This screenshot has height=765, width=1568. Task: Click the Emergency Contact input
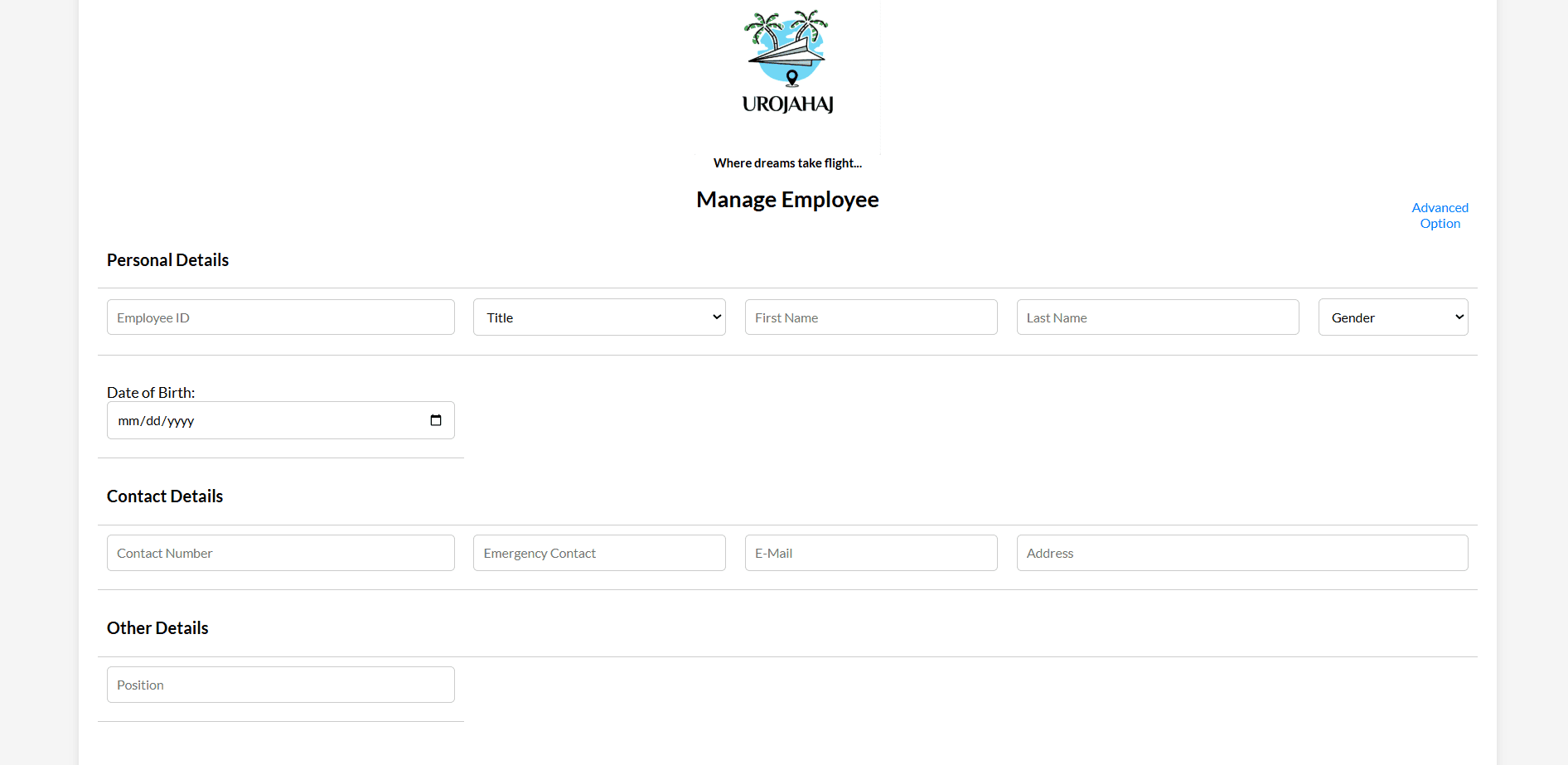(x=599, y=553)
